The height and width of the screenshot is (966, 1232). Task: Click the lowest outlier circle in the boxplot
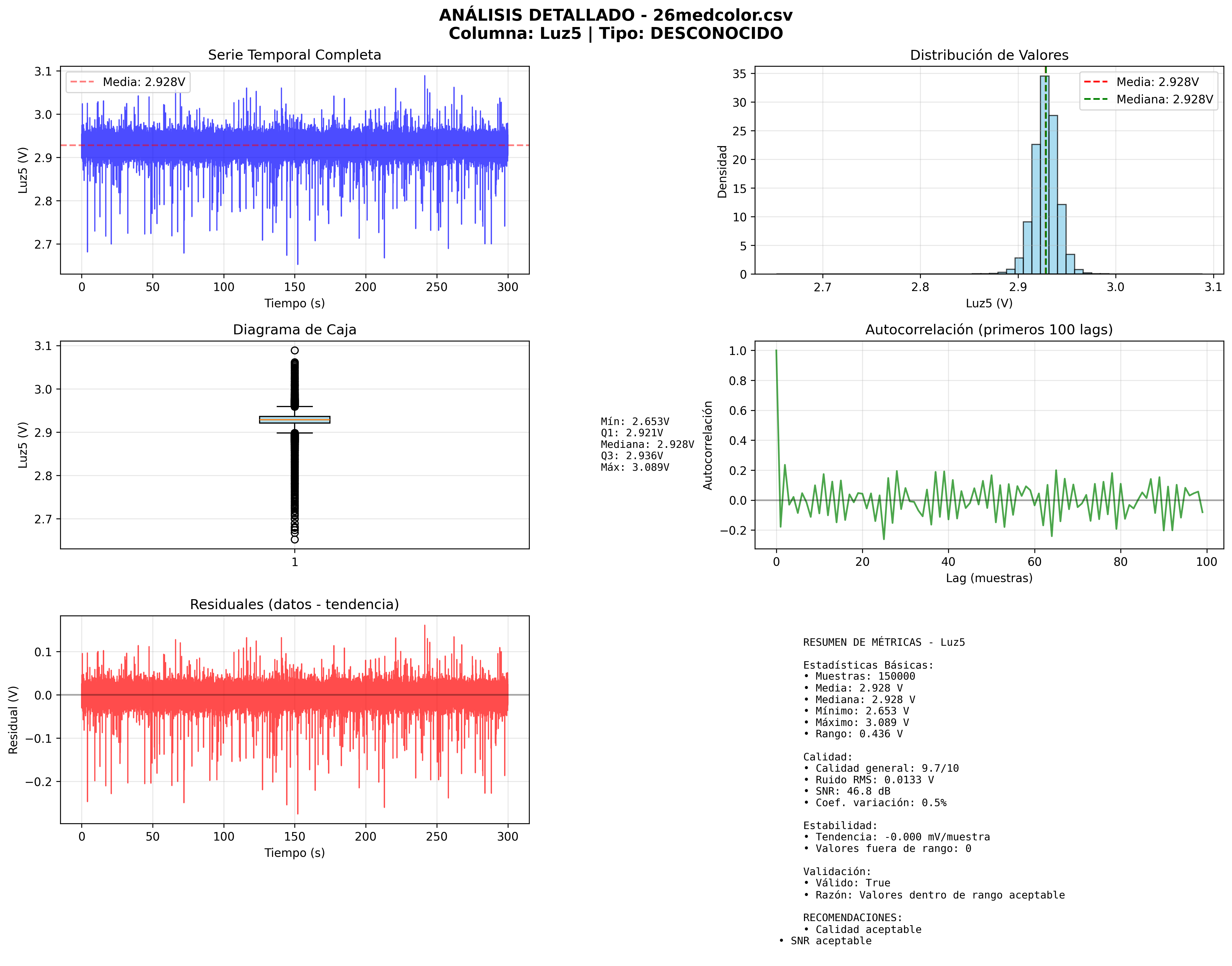tap(295, 540)
